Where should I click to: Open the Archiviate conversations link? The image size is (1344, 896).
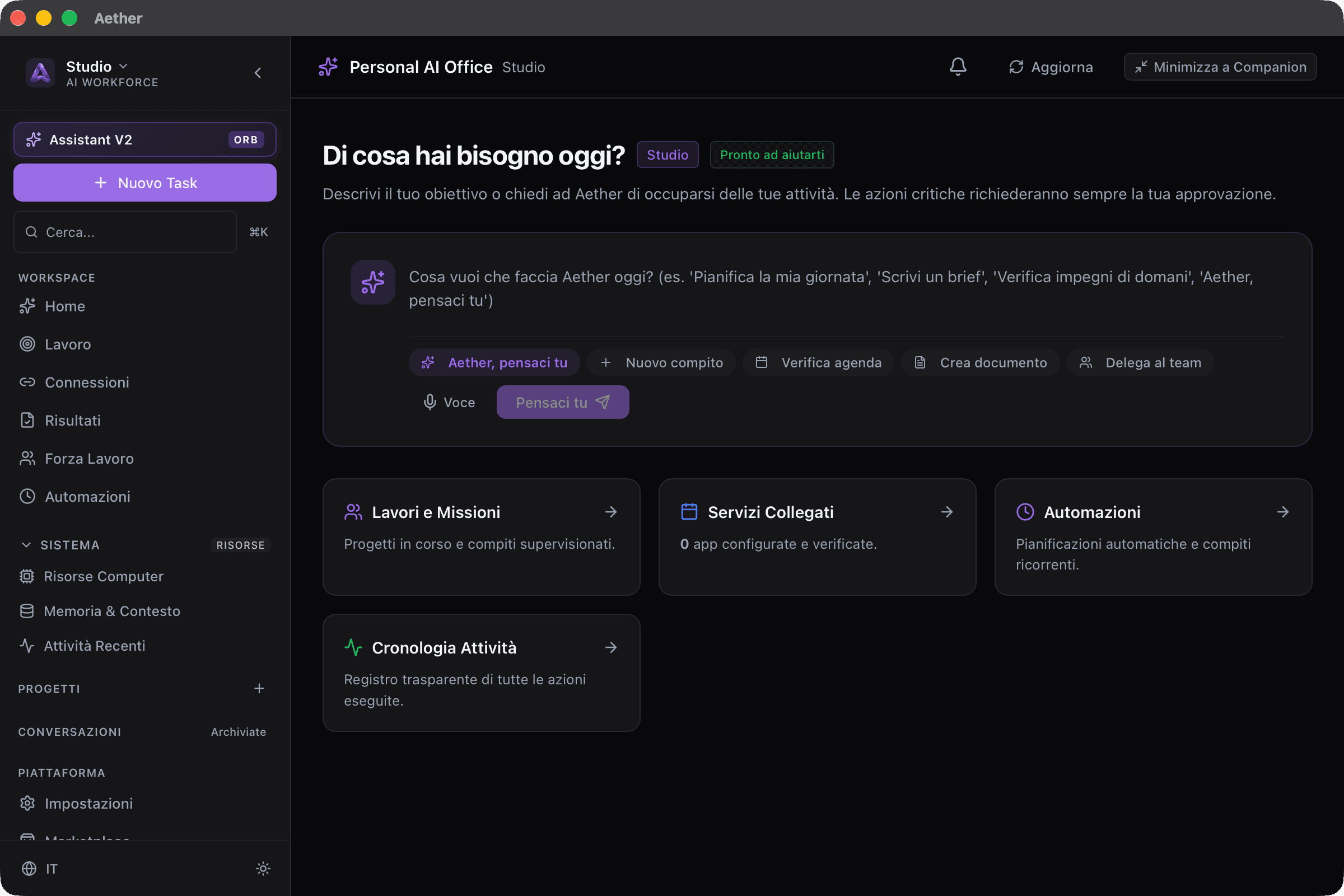(x=239, y=732)
